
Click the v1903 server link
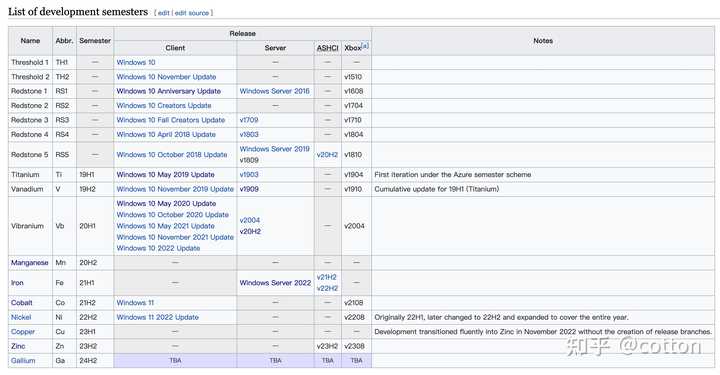[249, 174]
